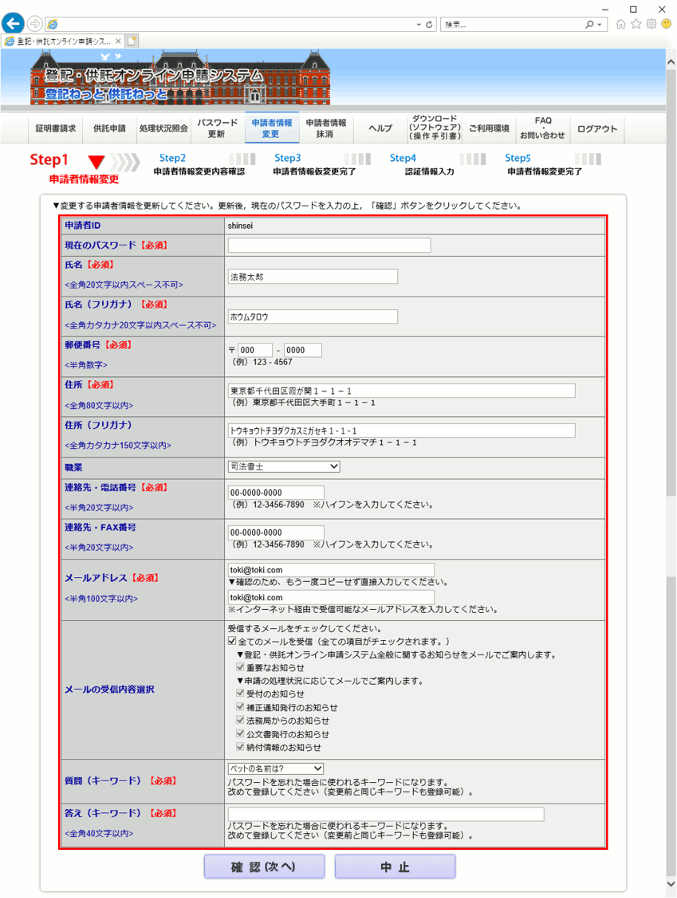Click the scrollbar down arrow
Screen dimensions: 677x898
coord(671,884)
